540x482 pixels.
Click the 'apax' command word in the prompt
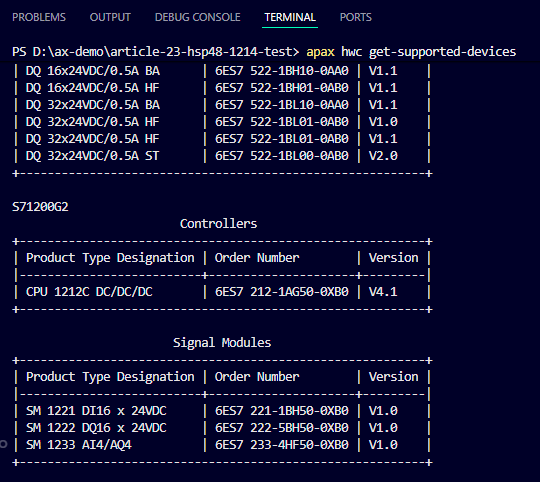320,52
